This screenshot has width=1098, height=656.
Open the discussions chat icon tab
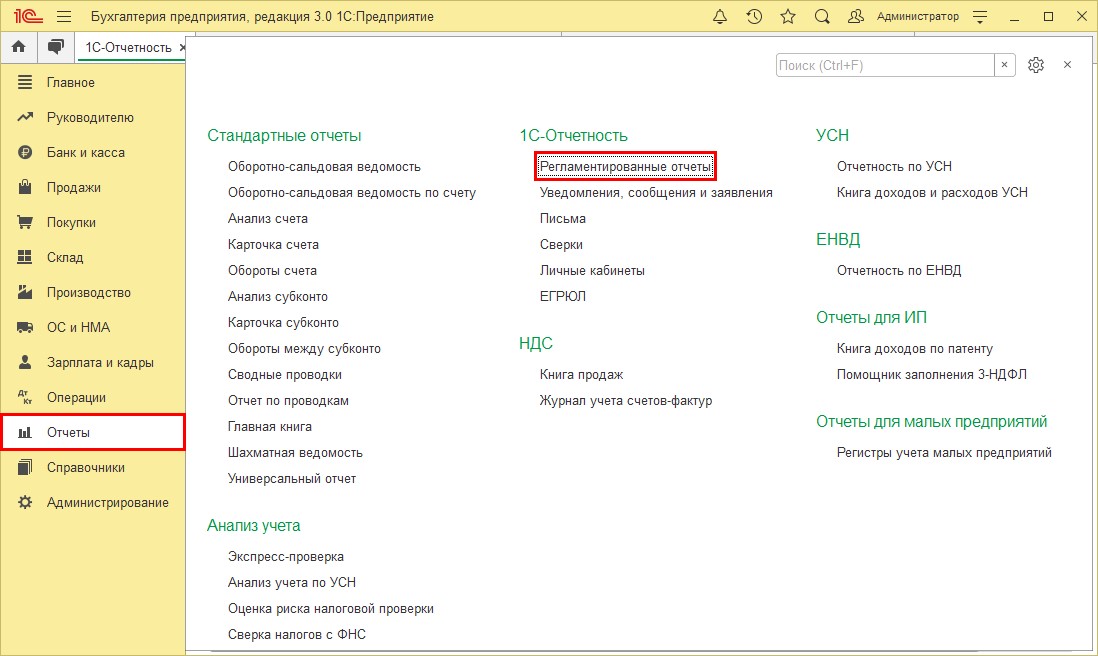55,47
